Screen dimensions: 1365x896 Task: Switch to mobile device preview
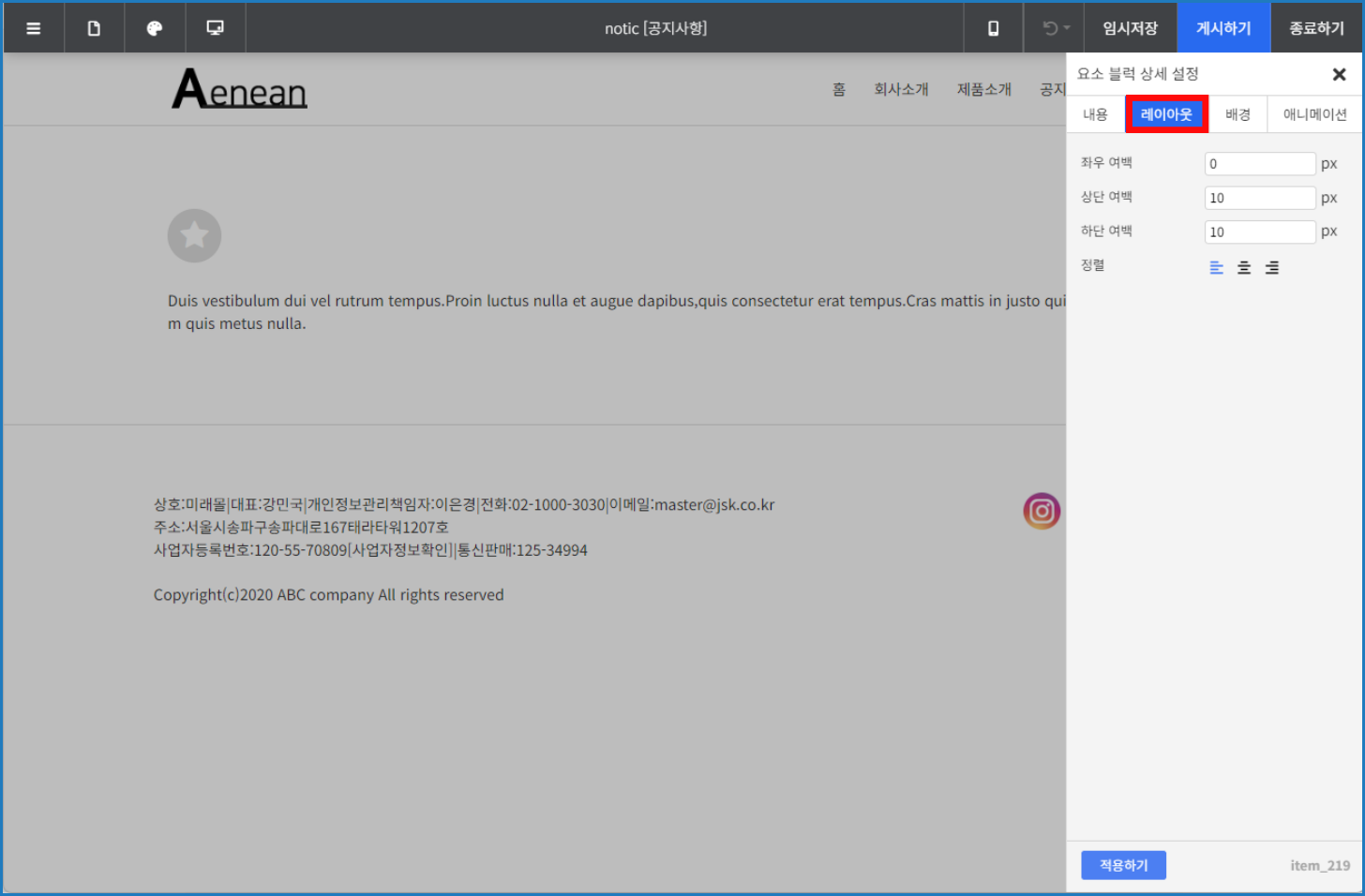(x=993, y=28)
